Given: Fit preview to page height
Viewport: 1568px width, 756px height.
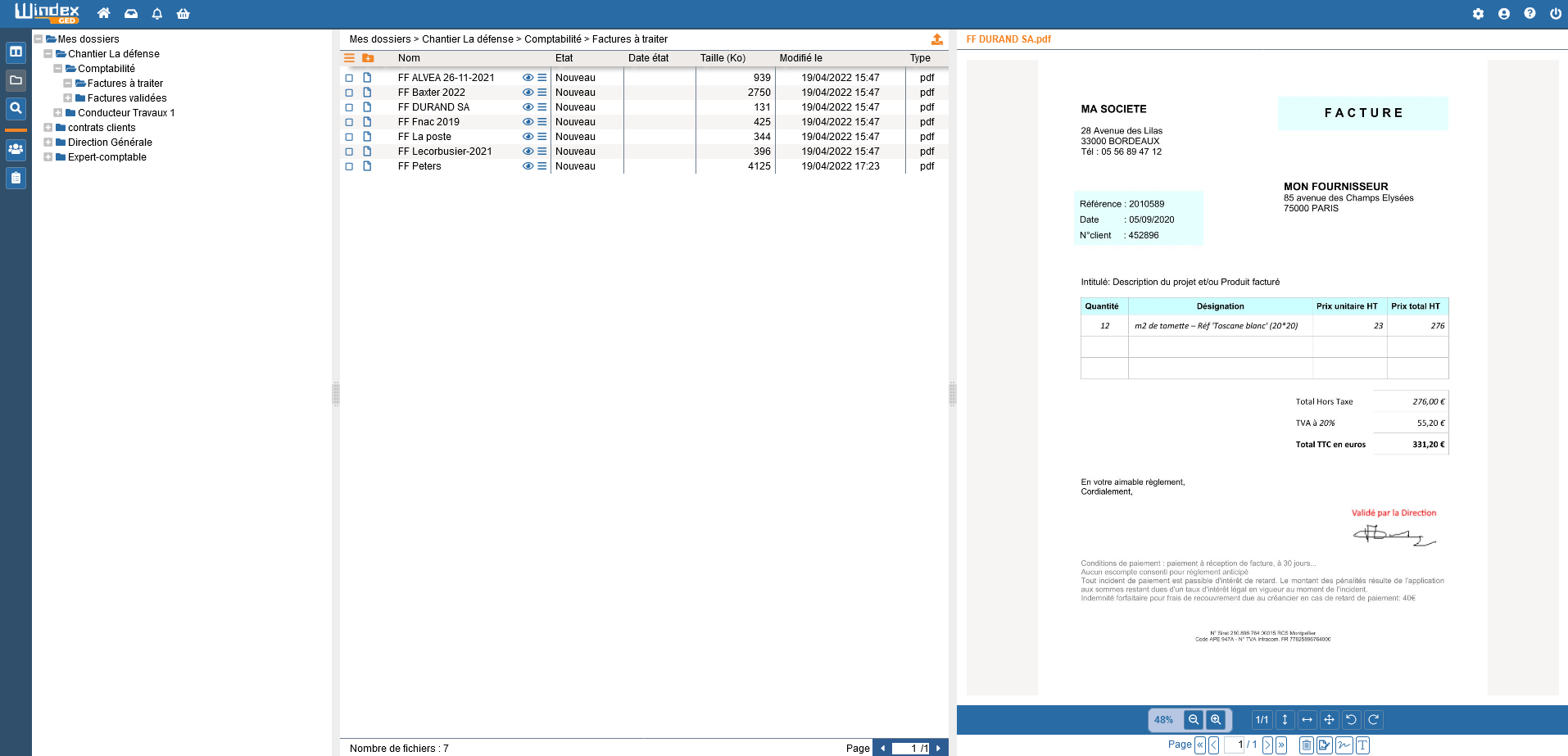Looking at the screenshot, I should (1285, 720).
